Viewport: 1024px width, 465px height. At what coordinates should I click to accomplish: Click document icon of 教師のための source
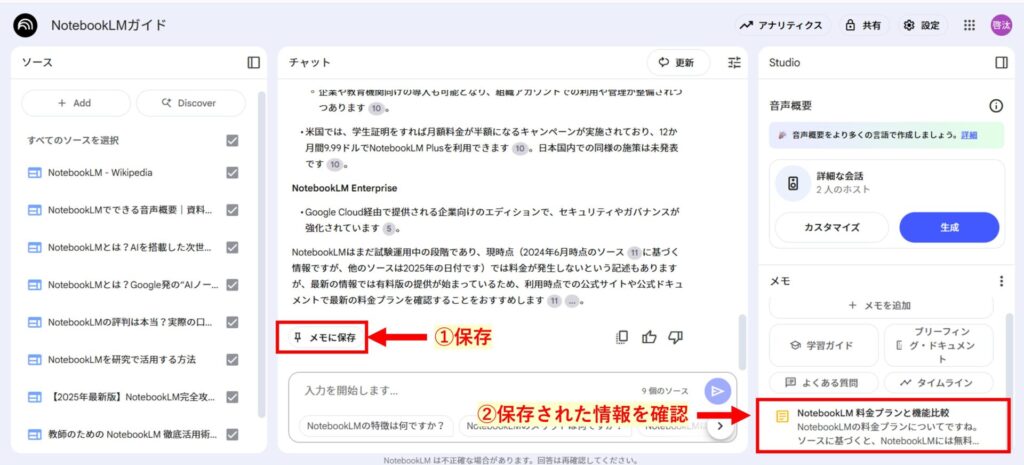35,434
